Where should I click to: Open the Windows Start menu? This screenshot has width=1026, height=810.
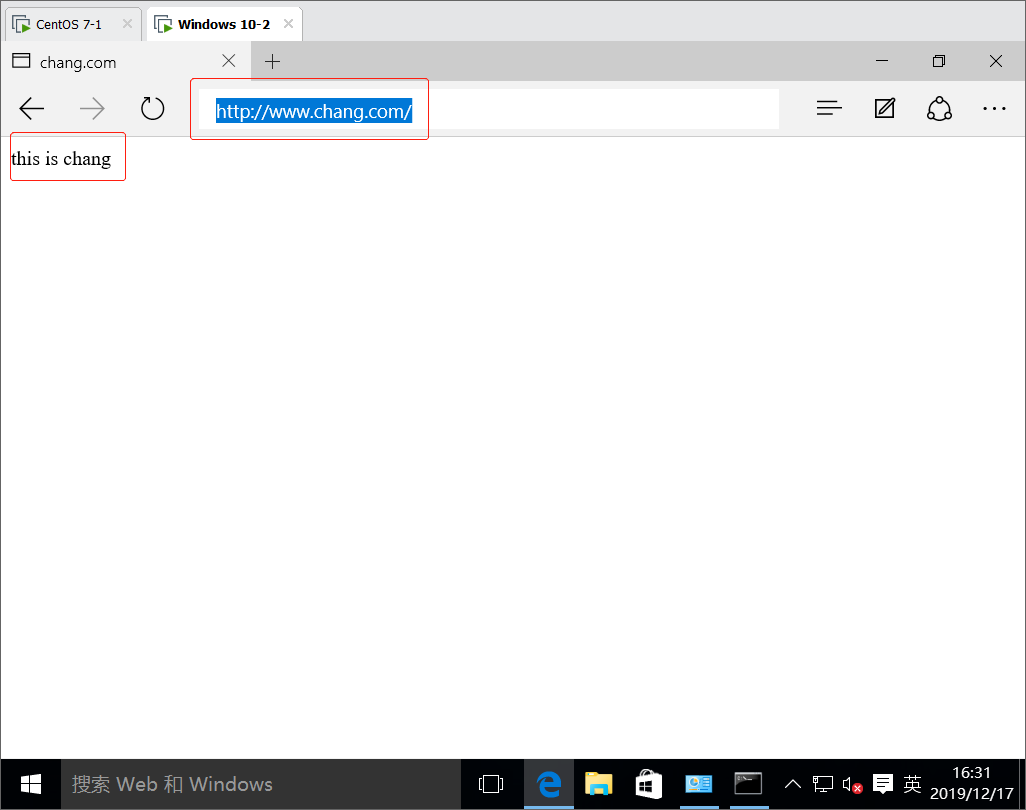tap(31, 784)
